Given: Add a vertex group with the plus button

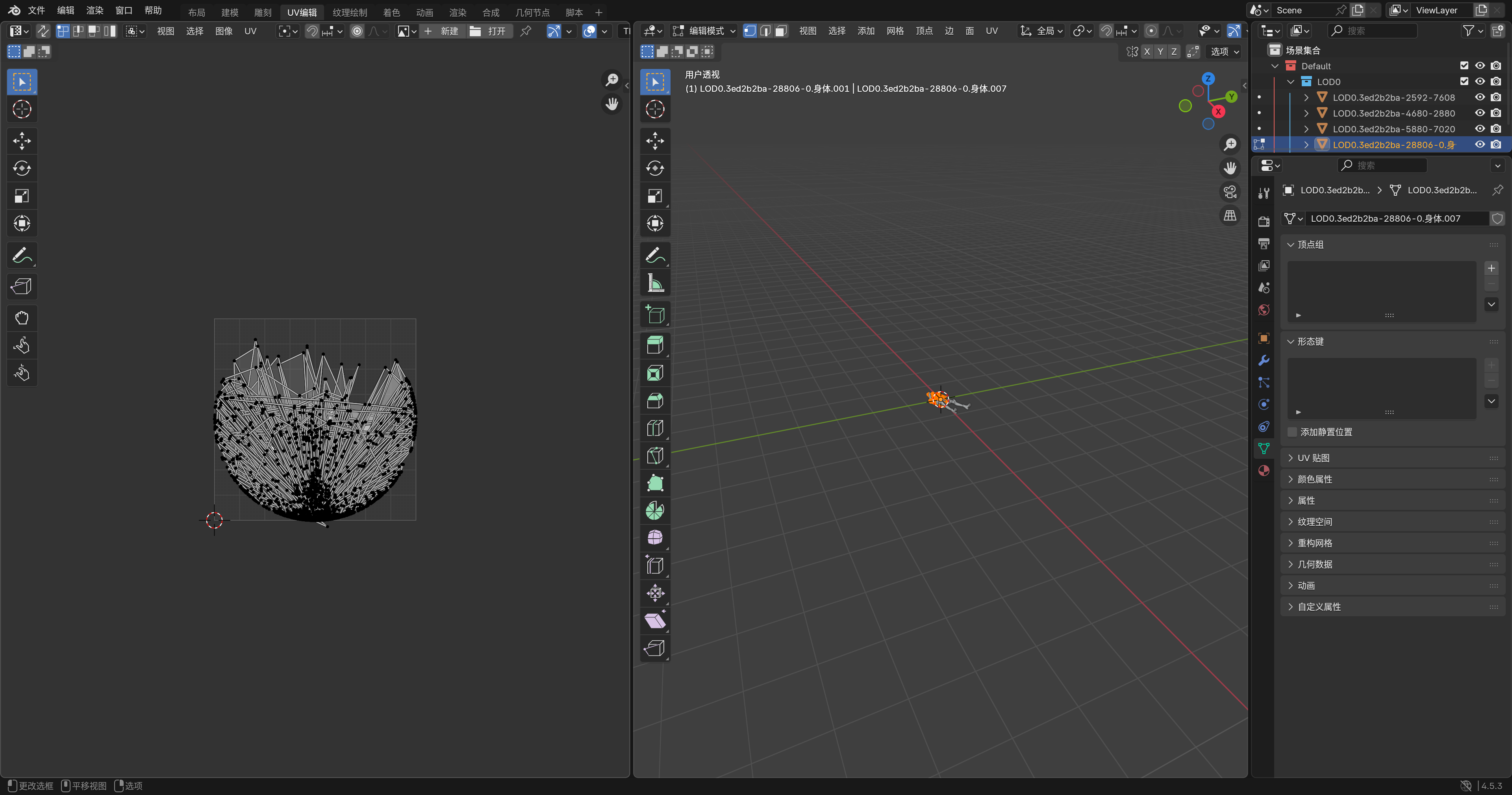Looking at the screenshot, I should (1491, 268).
